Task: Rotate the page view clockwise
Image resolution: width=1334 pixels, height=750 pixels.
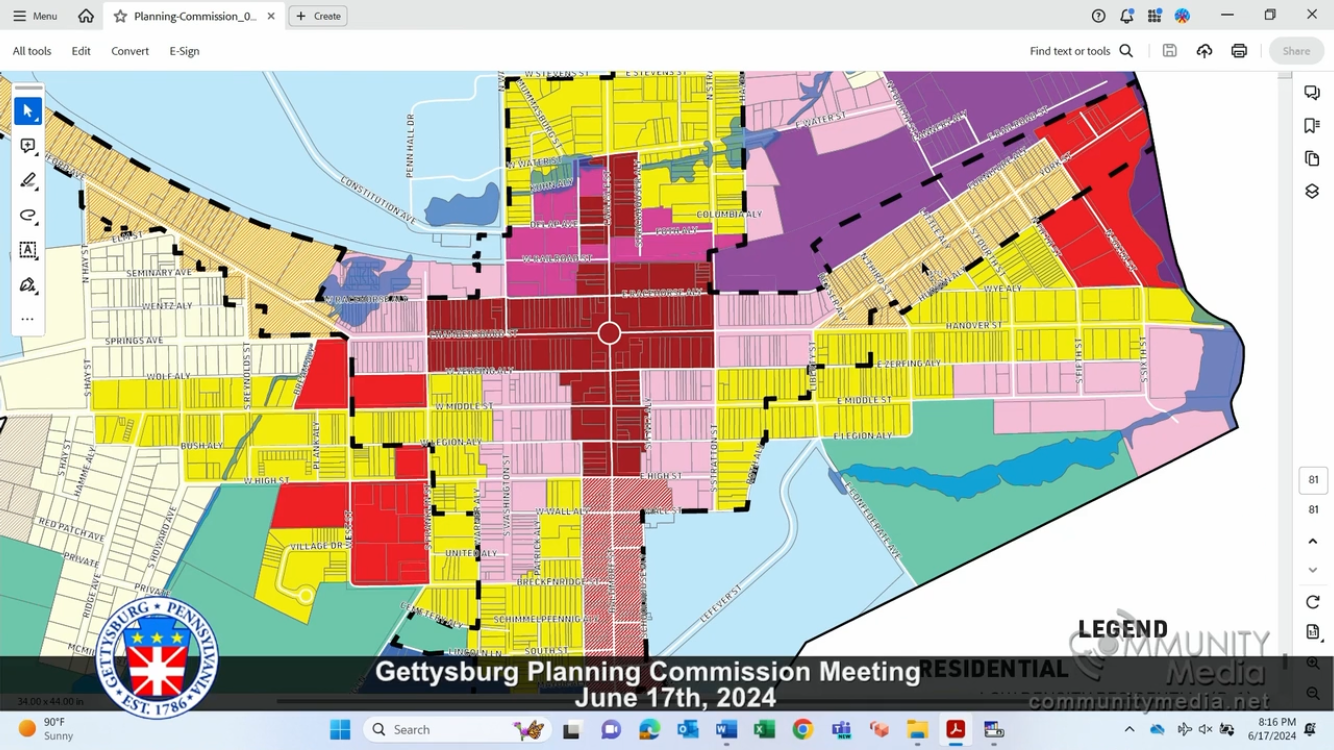Action: (x=1313, y=602)
